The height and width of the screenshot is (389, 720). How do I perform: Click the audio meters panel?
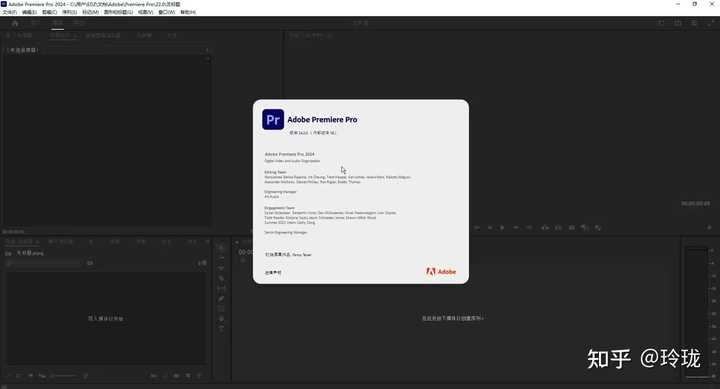click(699, 312)
